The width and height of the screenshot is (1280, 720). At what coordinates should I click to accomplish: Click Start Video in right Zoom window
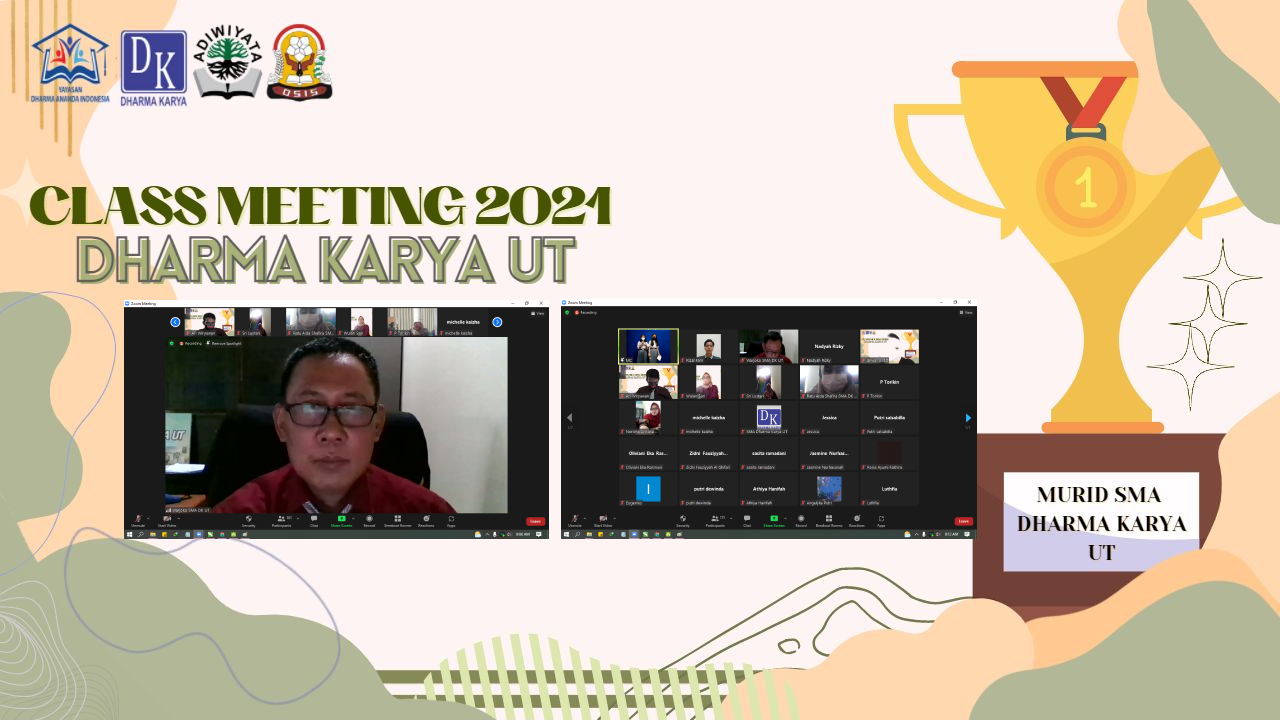[603, 520]
